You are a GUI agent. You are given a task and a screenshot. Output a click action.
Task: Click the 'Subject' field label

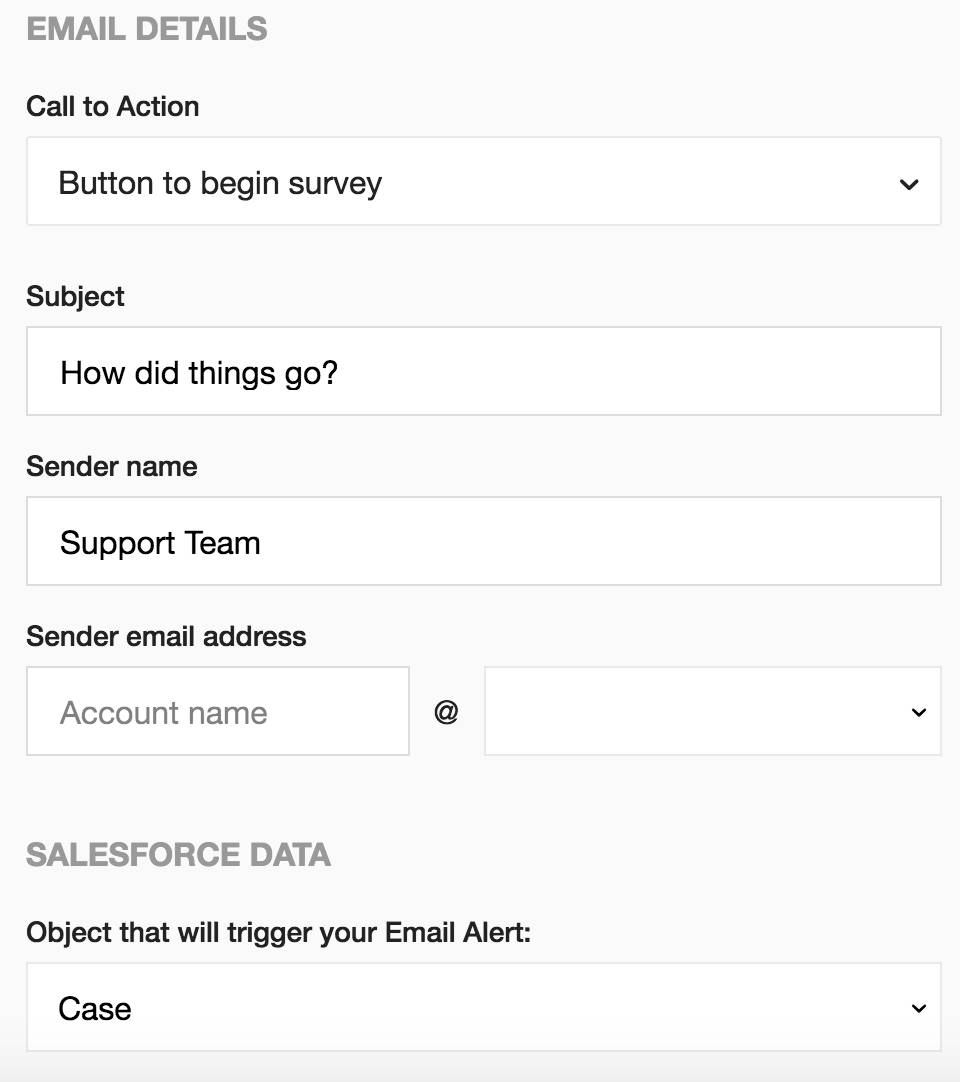[x=75, y=296]
